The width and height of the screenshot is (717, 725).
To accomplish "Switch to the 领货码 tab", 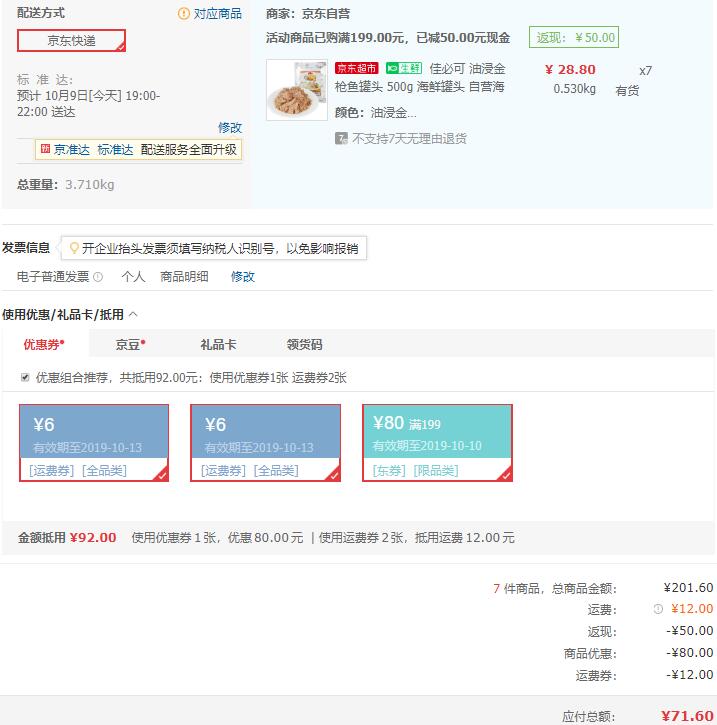I will pos(304,344).
